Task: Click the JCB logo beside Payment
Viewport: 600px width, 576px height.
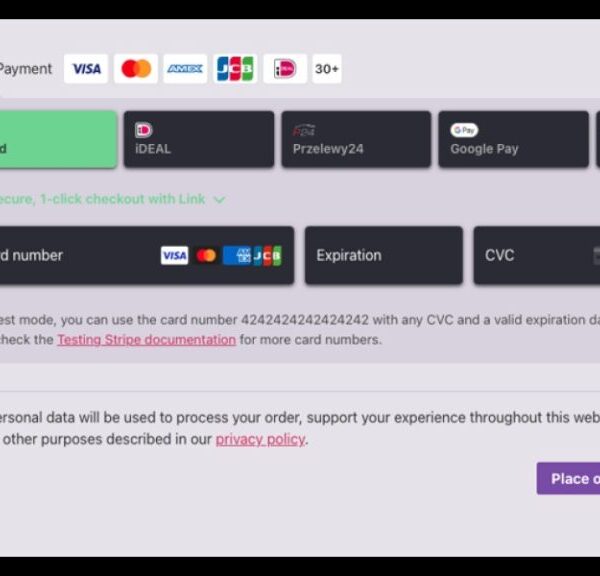Action: [235, 69]
